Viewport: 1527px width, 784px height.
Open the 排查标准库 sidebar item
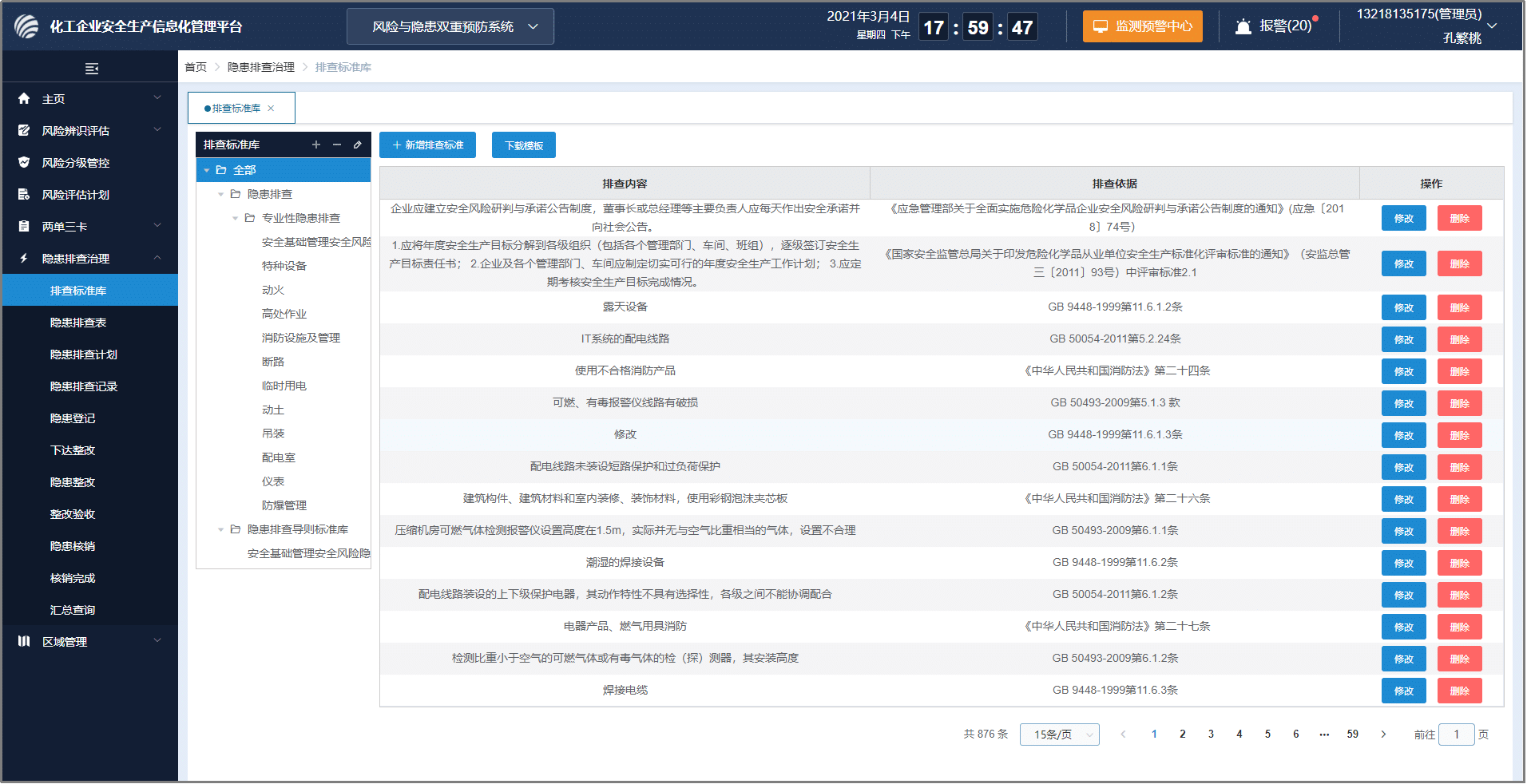click(90, 291)
